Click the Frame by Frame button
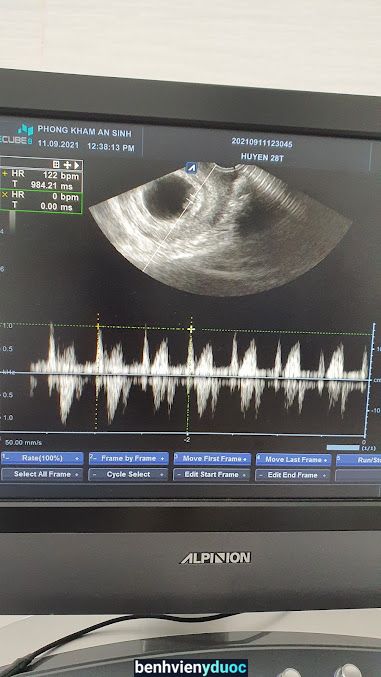The width and height of the screenshot is (381, 677). pos(128,459)
